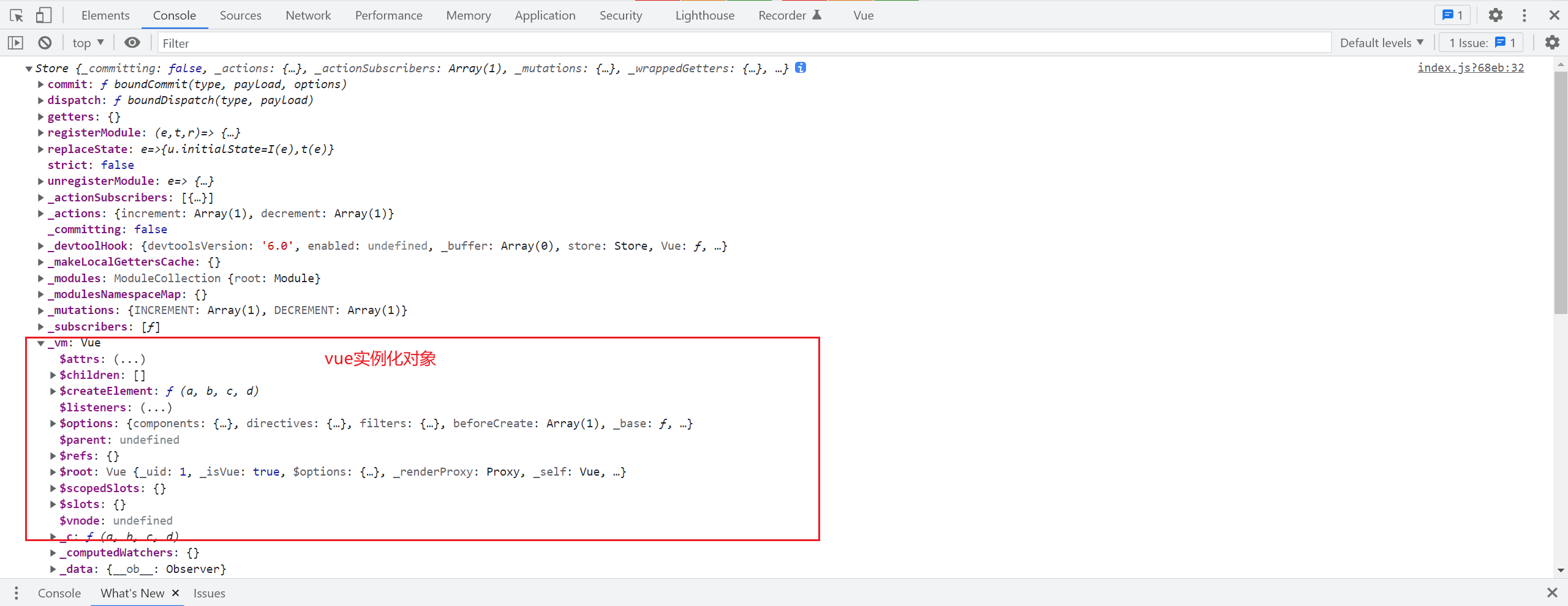The width and height of the screenshot is (1568, 606).
Task: Focus the console Filter input
Action: (744, 43)
